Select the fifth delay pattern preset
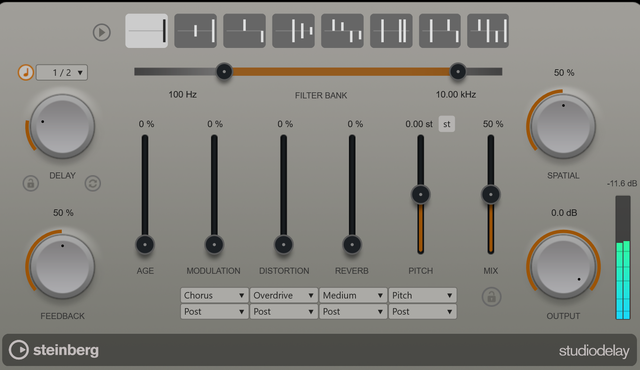The width and height of the screenshot is (640, 370). point(342,31)
